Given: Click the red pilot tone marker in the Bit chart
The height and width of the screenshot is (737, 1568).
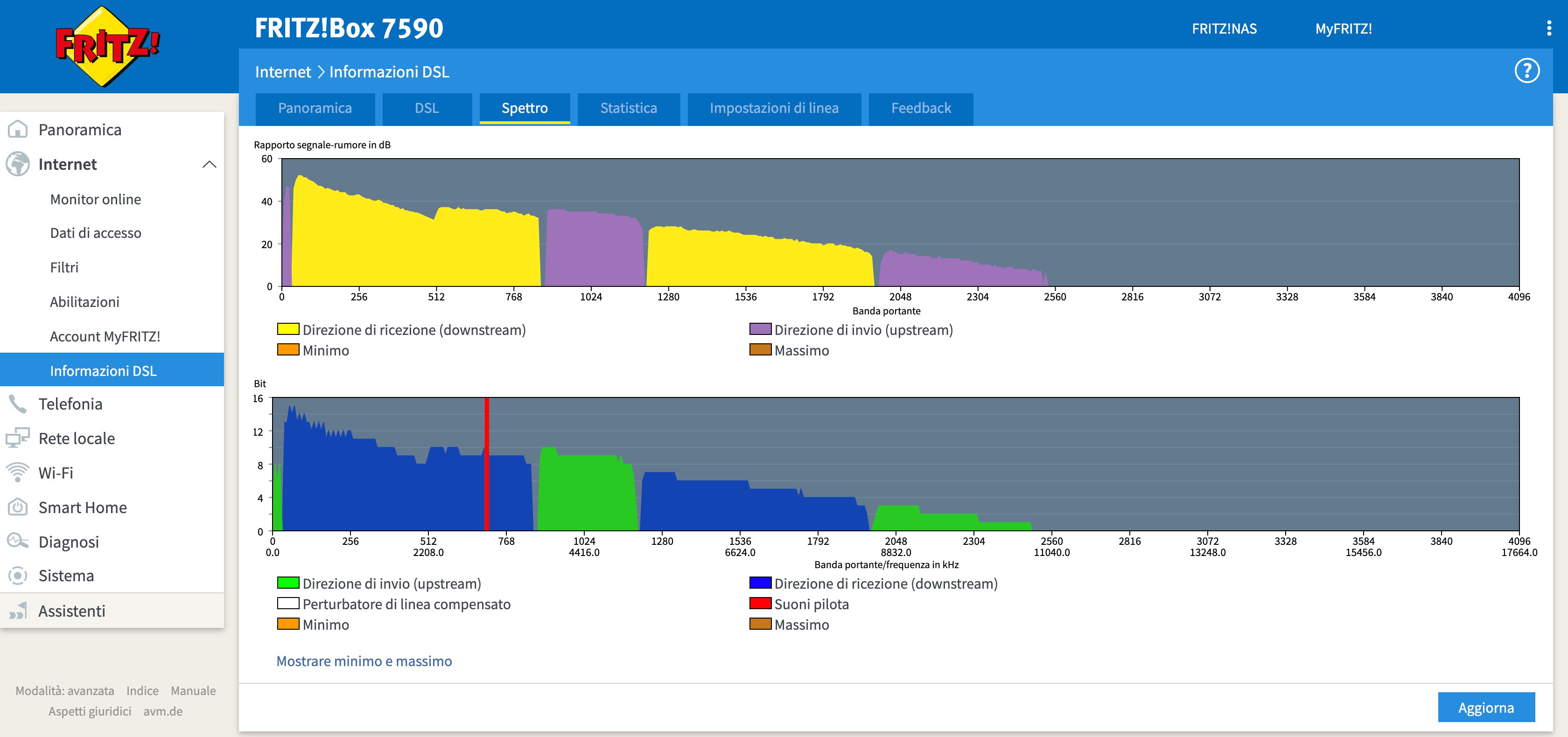Looking at the screenshot, I should (x=487, y=463).
